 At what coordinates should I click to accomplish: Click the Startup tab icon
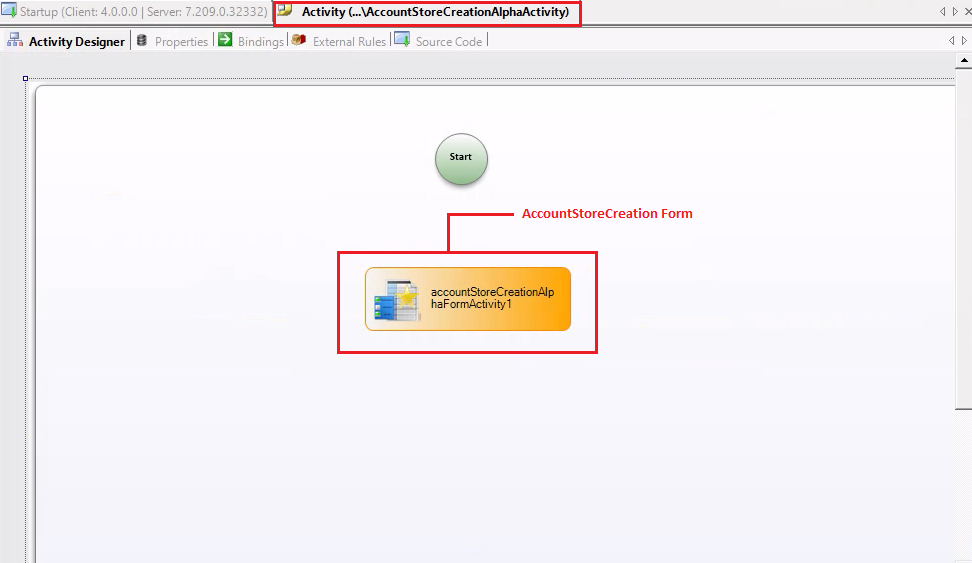pyautogui.click(x=9, y=11)
